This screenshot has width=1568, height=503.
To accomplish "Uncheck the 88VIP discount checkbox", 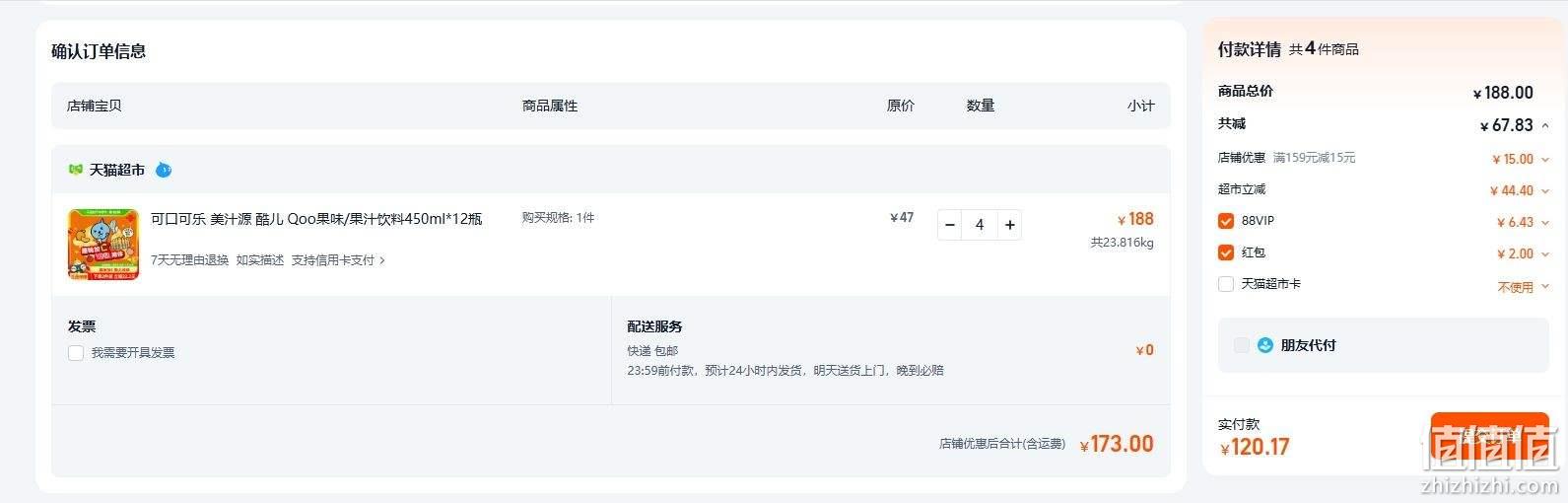I will click(x=1226, y=221).
